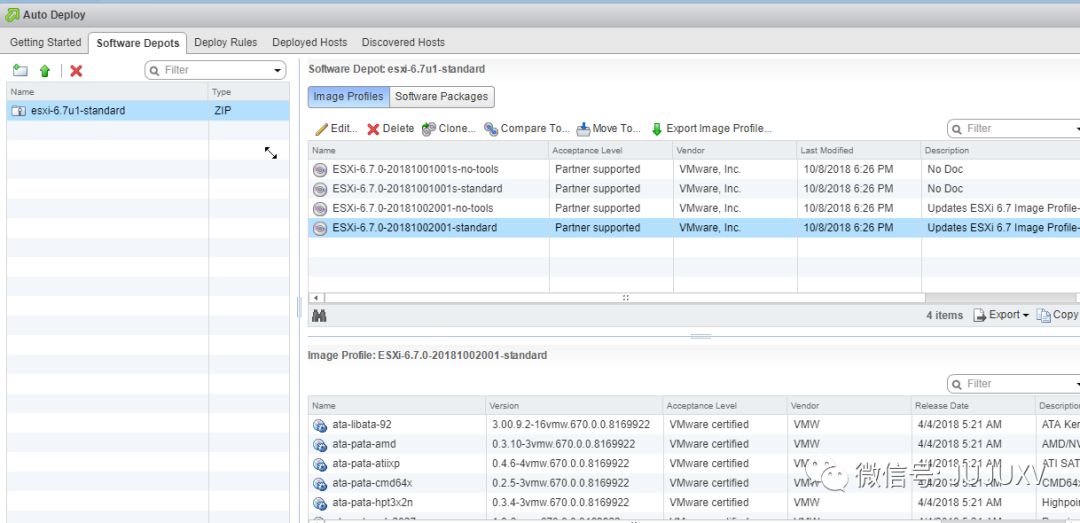Click the ESXi-6.7.0-20181001001s-standard profile icon
Screen dimensions: 1080x523
pos(320,189)
